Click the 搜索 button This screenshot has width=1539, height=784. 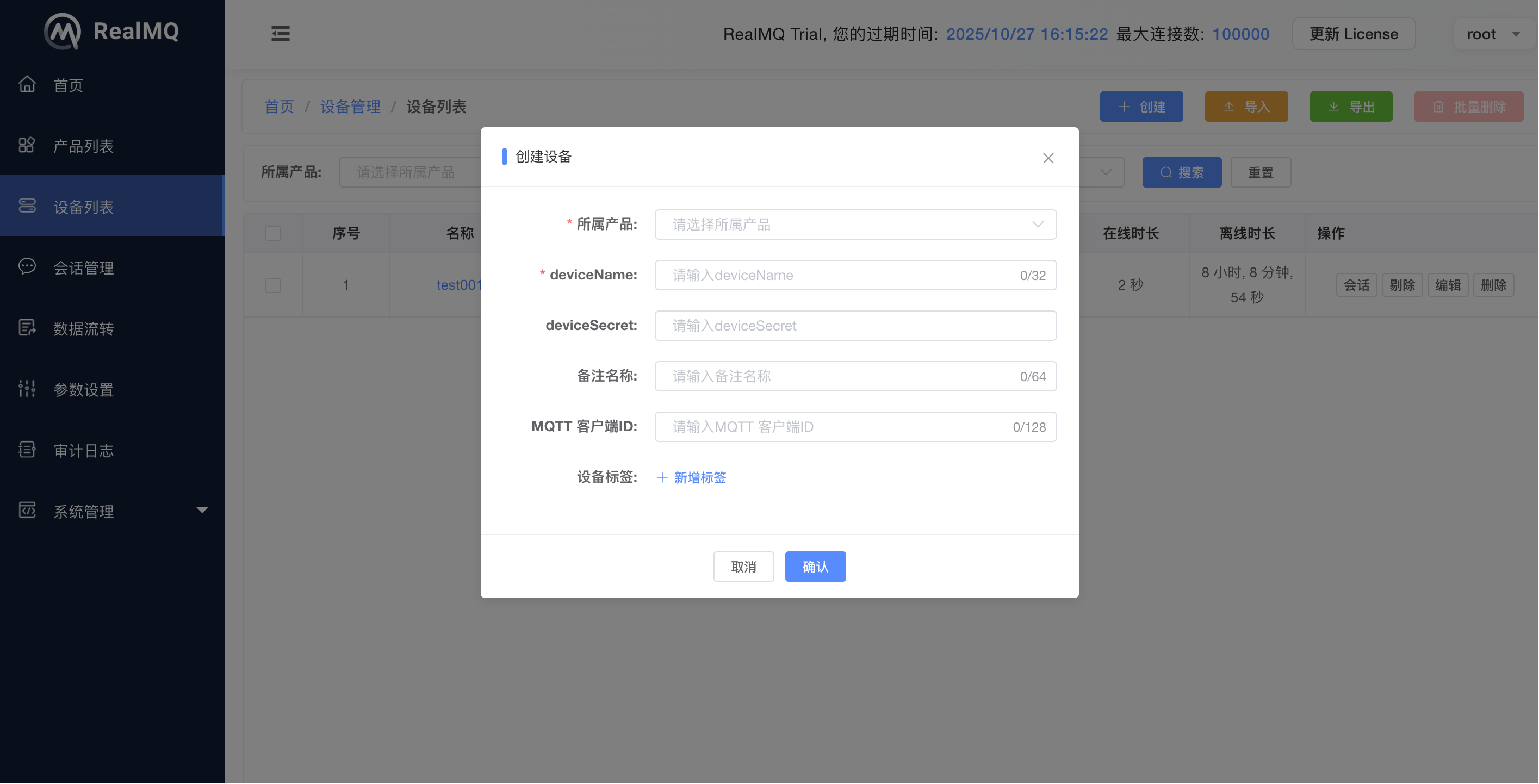pos(1182,172)
